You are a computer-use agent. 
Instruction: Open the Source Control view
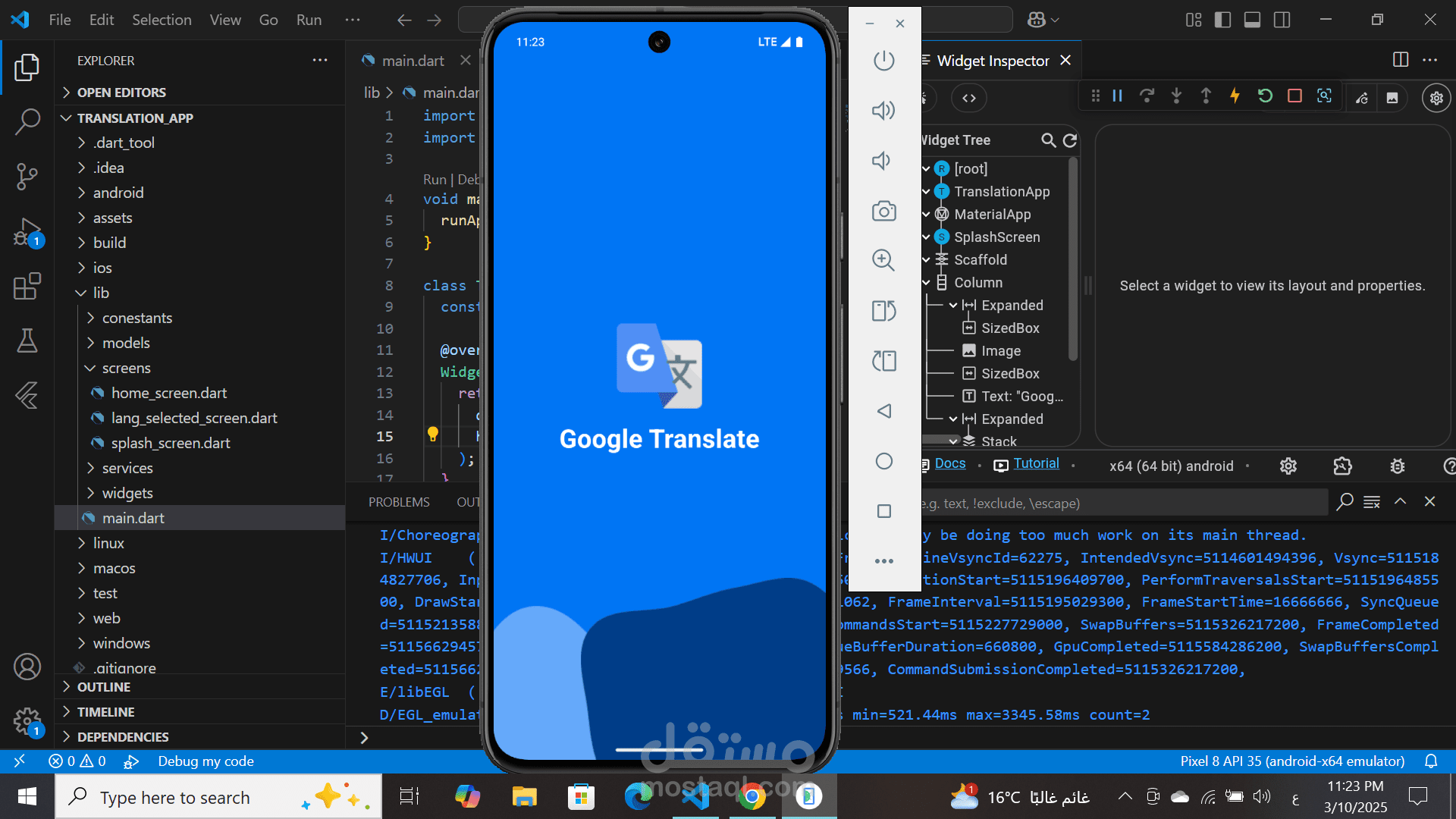click(x=27, y=176)
